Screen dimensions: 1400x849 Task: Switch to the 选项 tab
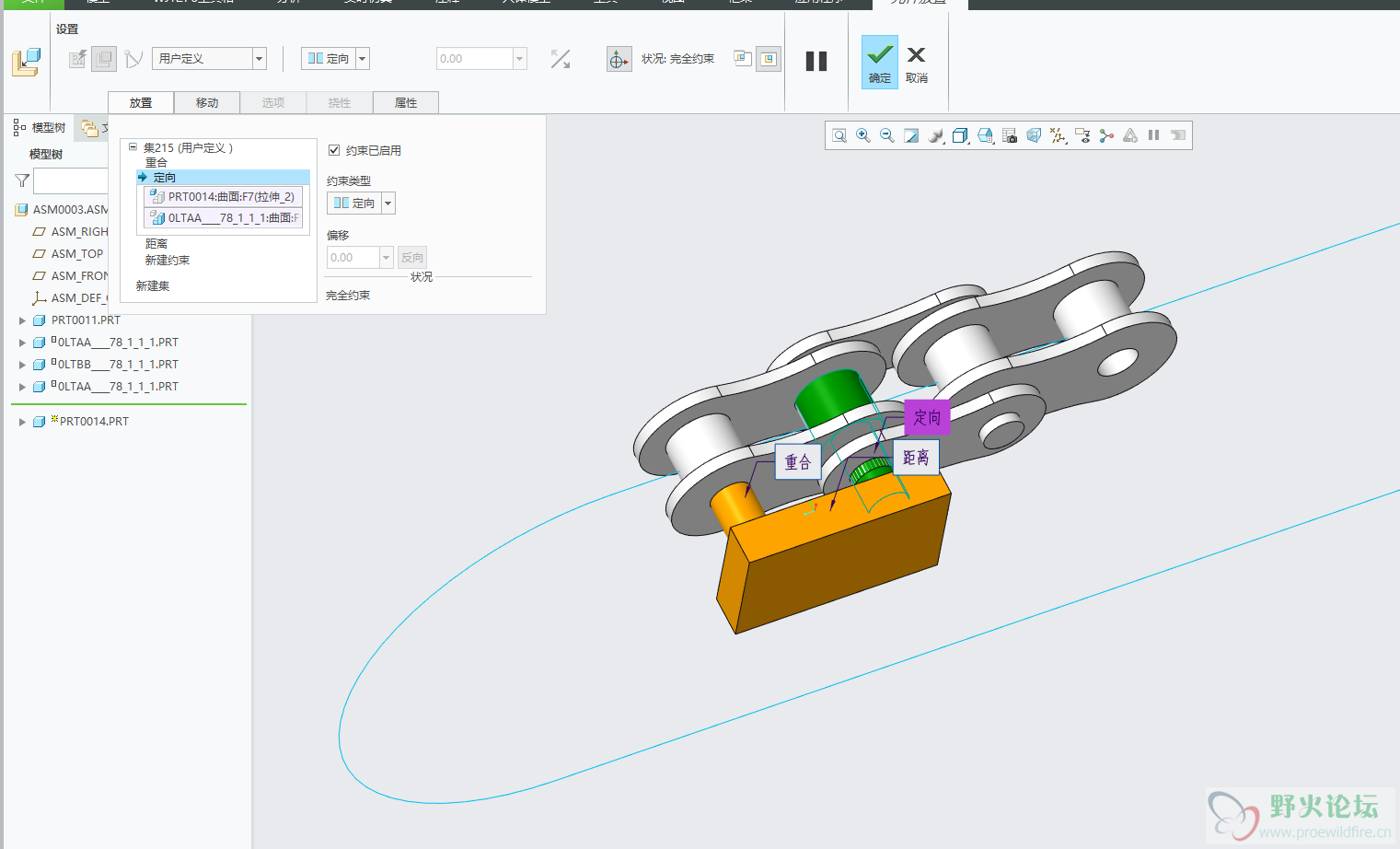point(273,102)
